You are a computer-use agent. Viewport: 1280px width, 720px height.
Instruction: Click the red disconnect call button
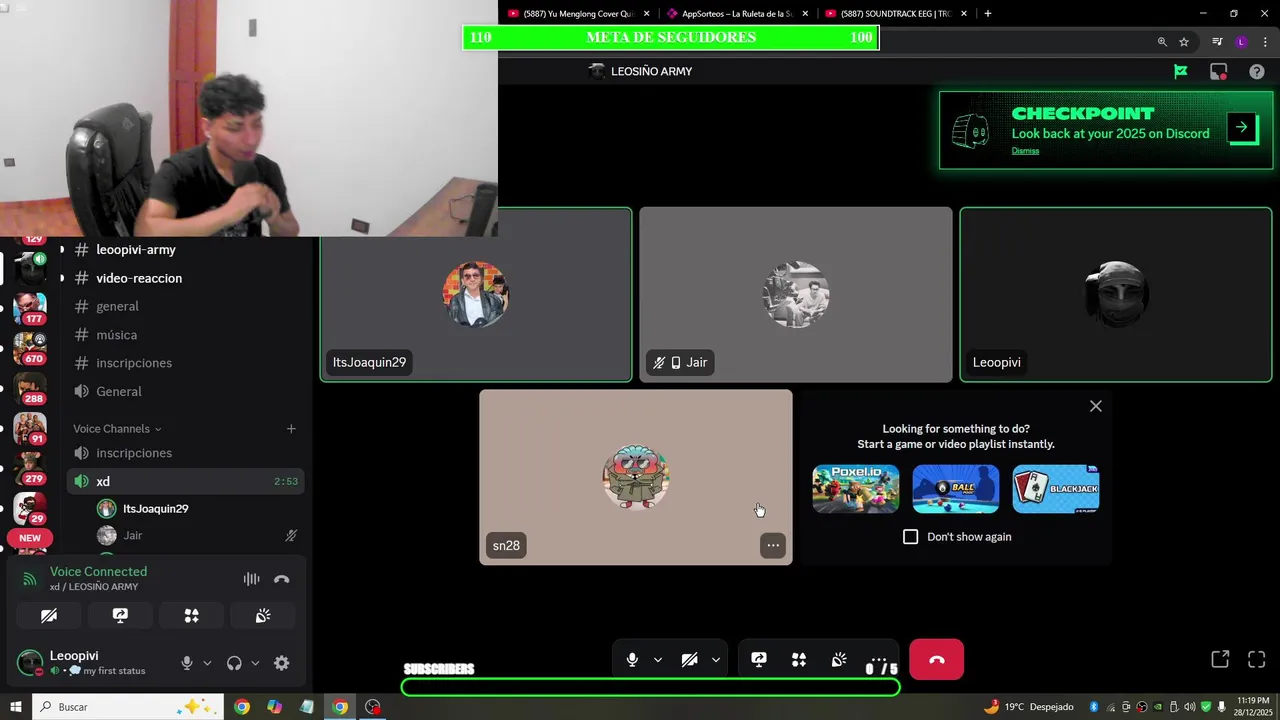click(937, 660)
